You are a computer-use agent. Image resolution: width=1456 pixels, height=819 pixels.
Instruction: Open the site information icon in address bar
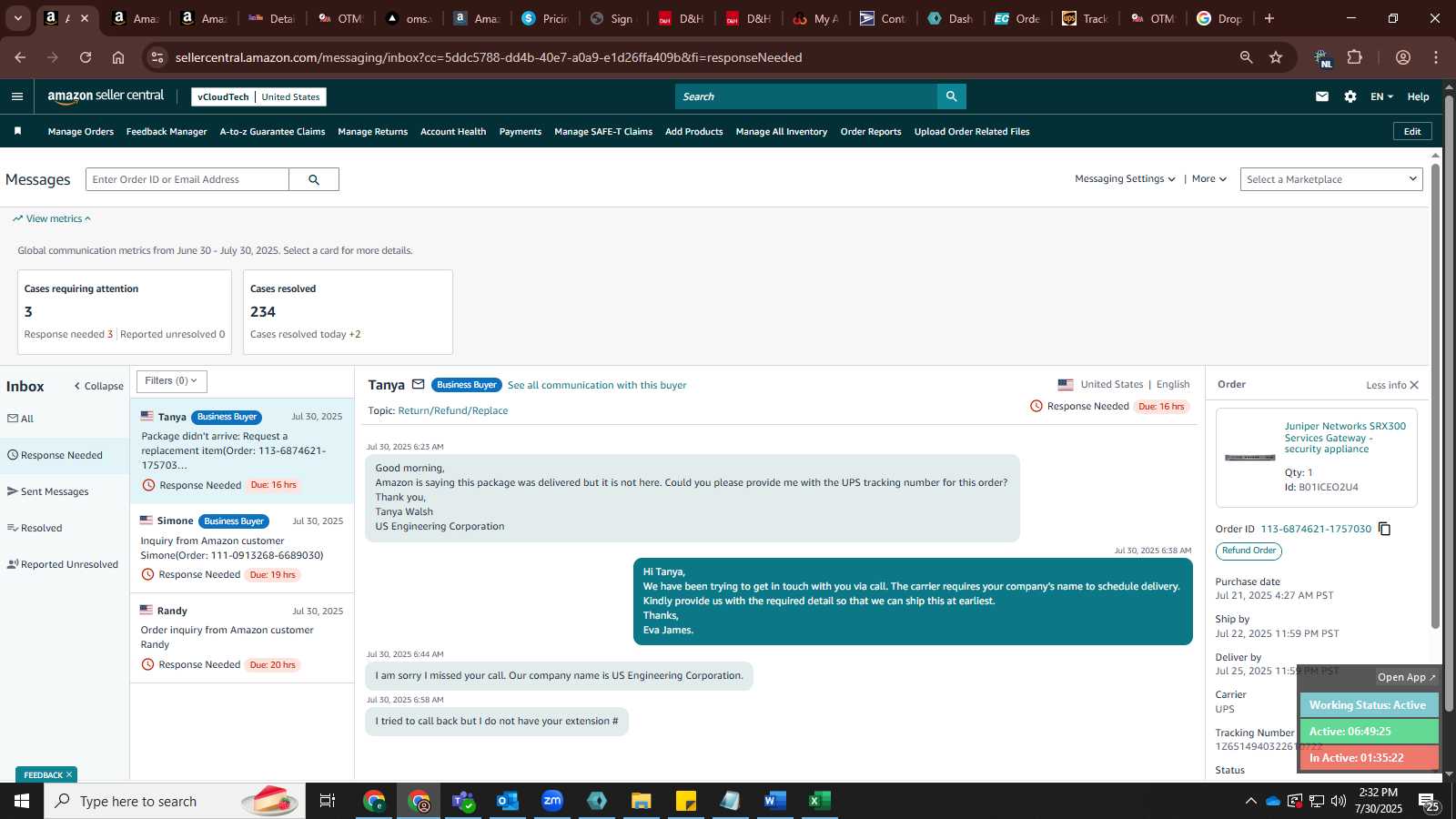[157, 57]
